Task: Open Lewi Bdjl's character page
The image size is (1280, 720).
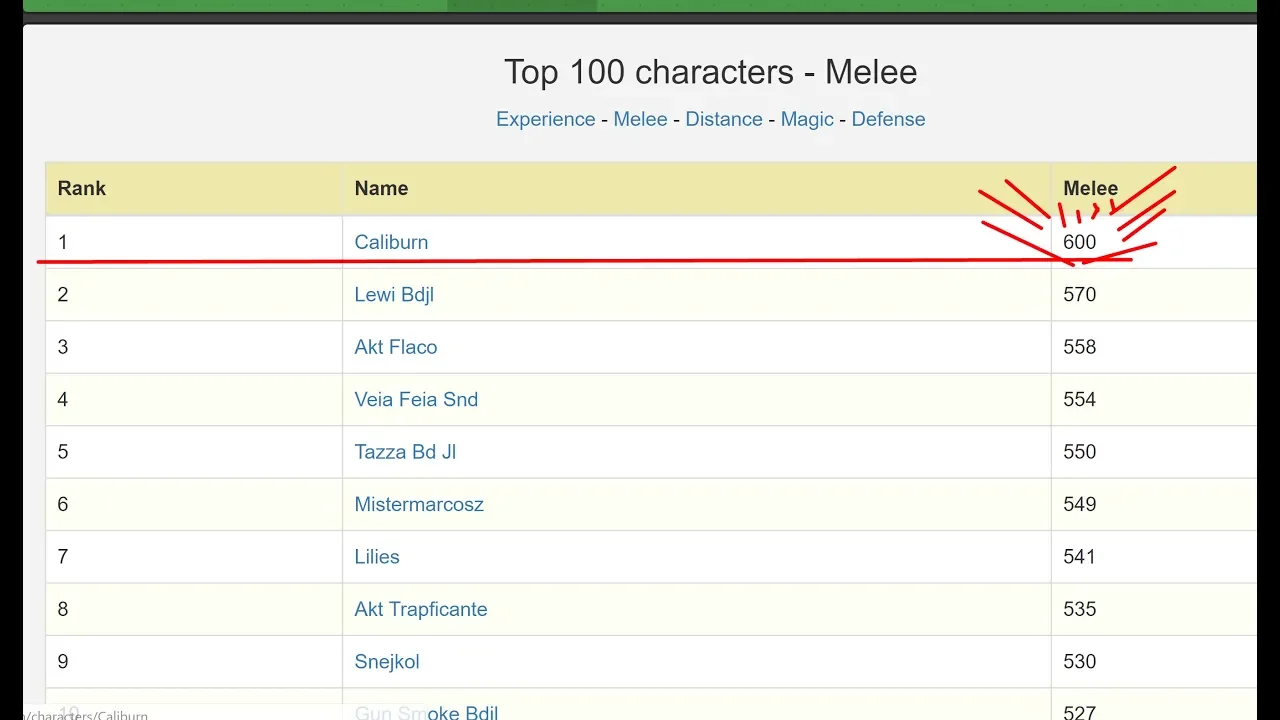Action: pyautogui.click(x=394, y=295)
